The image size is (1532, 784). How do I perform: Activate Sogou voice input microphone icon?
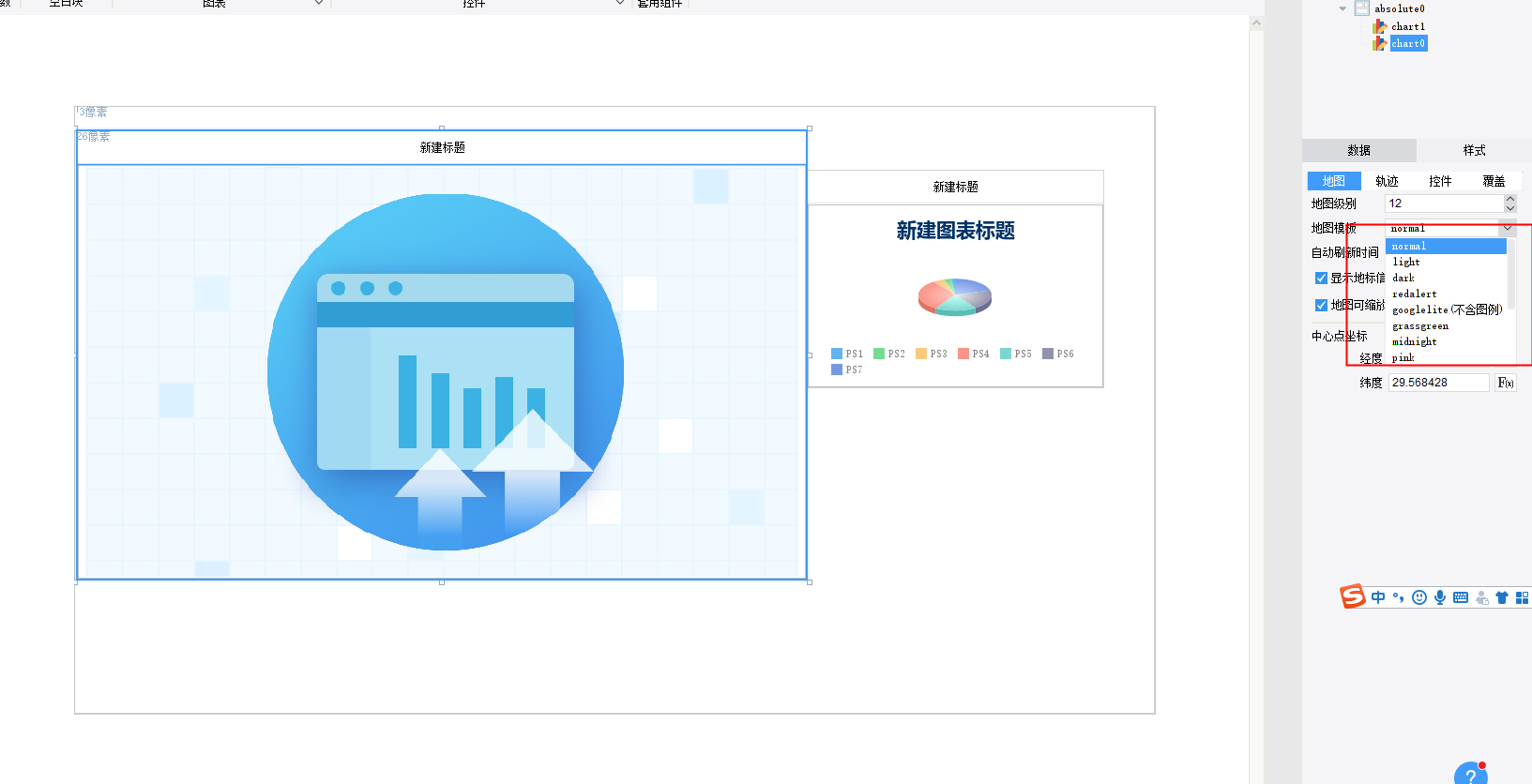point(1440,597)
